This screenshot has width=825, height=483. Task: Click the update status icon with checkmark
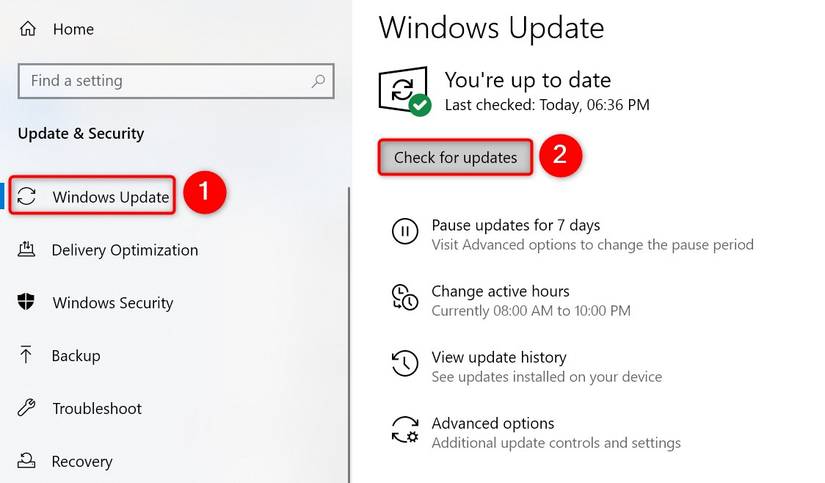(405, 91)
